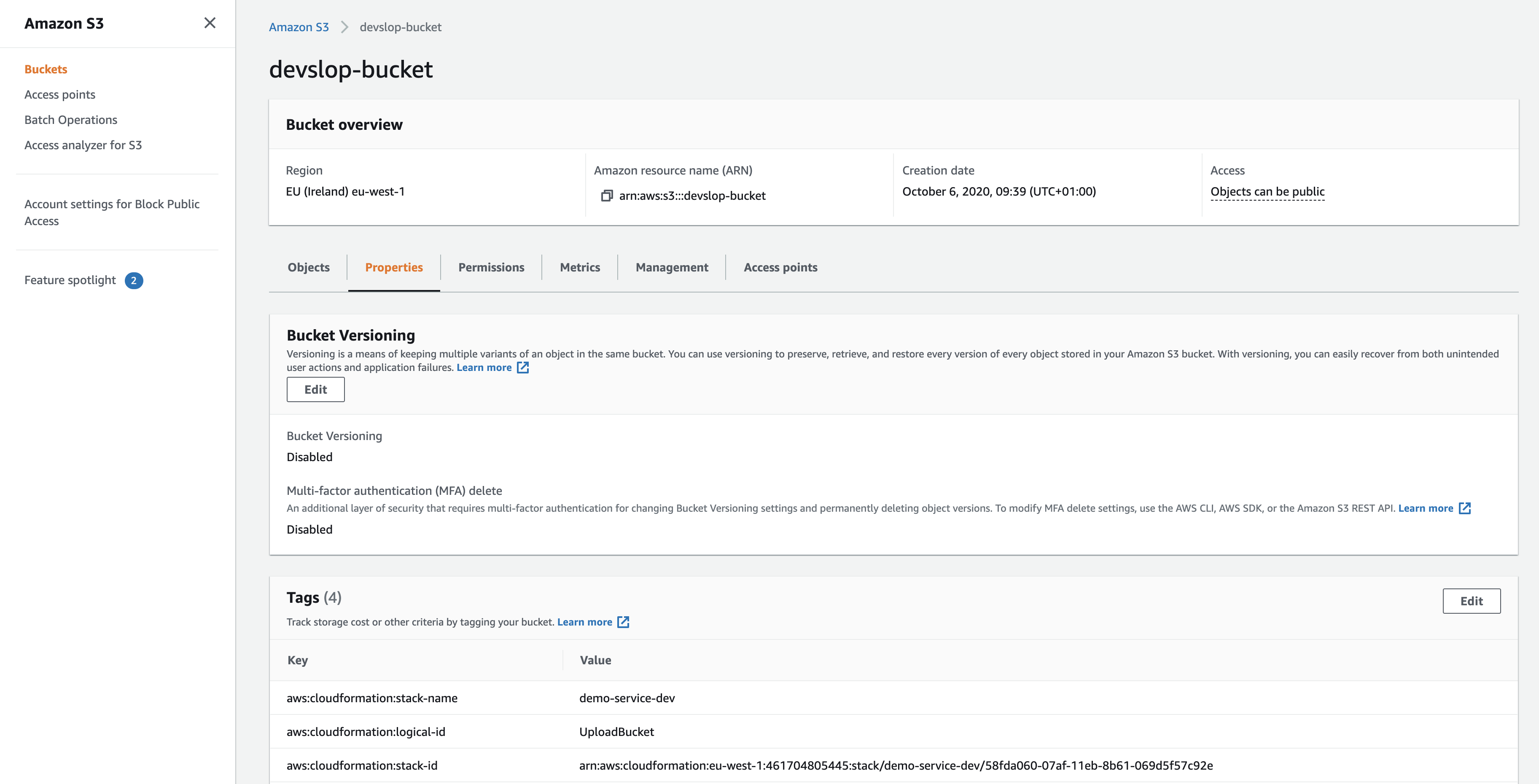Close the Amazon S3 sidebar panel
This screenshot has width=1539, height=784.
[x=210, y=23]
